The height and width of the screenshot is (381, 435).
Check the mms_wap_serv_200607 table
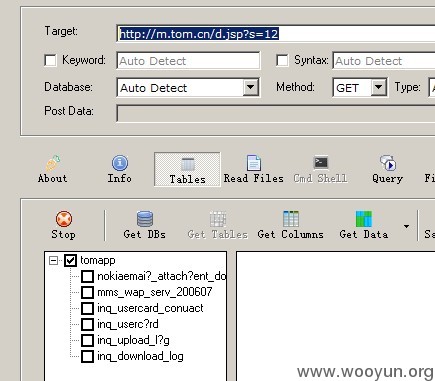87,292
